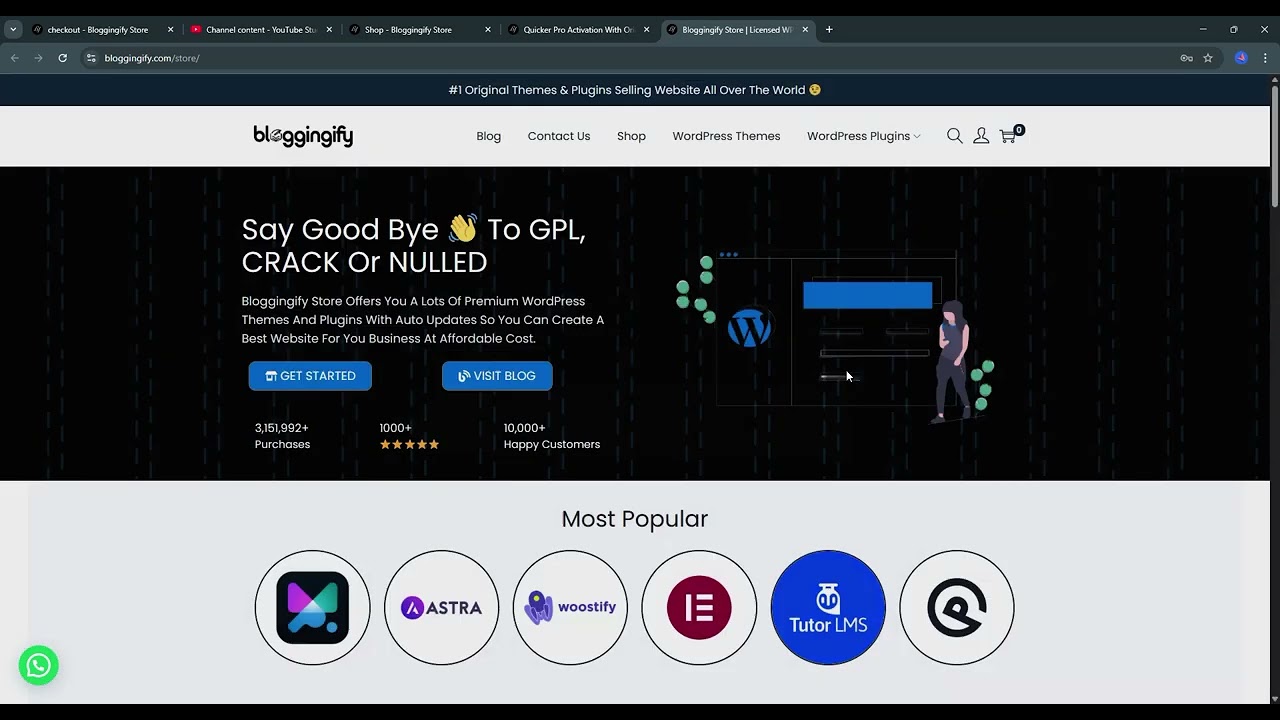Click the page vertical scrollbar thumb
1280x720 pixels.
1275,147
